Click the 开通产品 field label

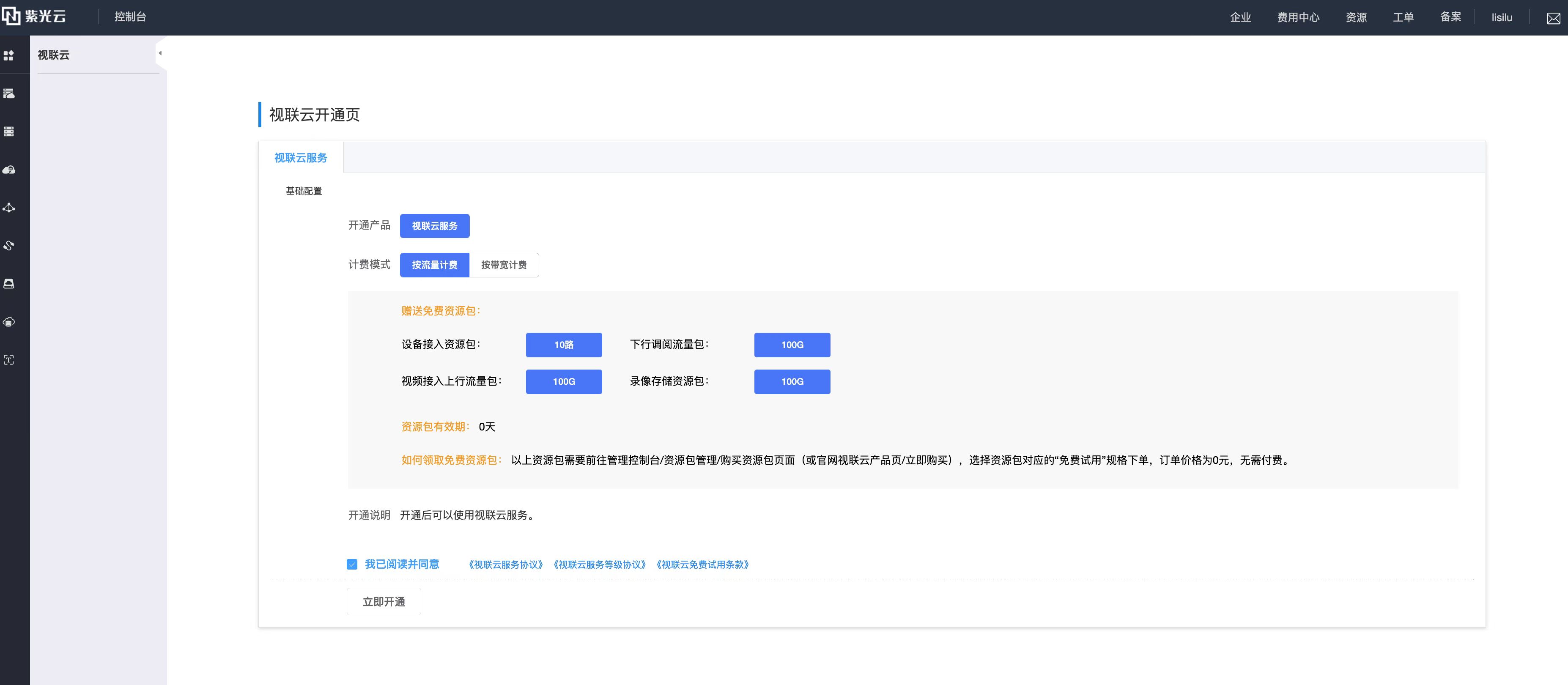coord(369,225)
